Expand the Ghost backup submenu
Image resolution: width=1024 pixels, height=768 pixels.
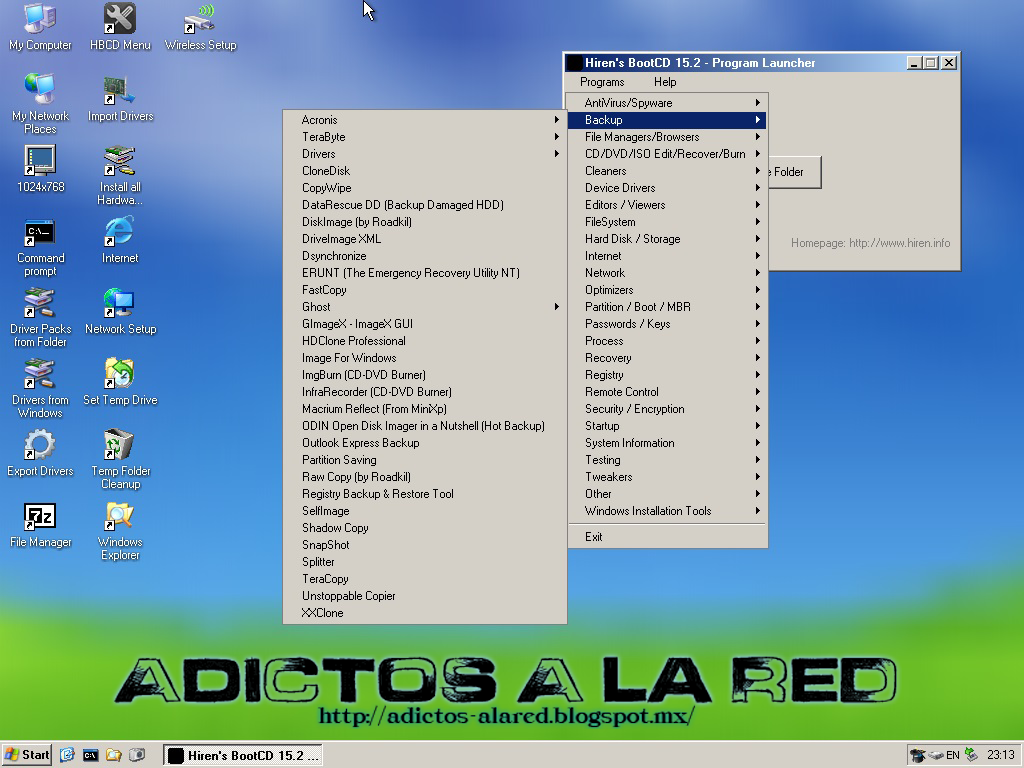click(424, 306)
